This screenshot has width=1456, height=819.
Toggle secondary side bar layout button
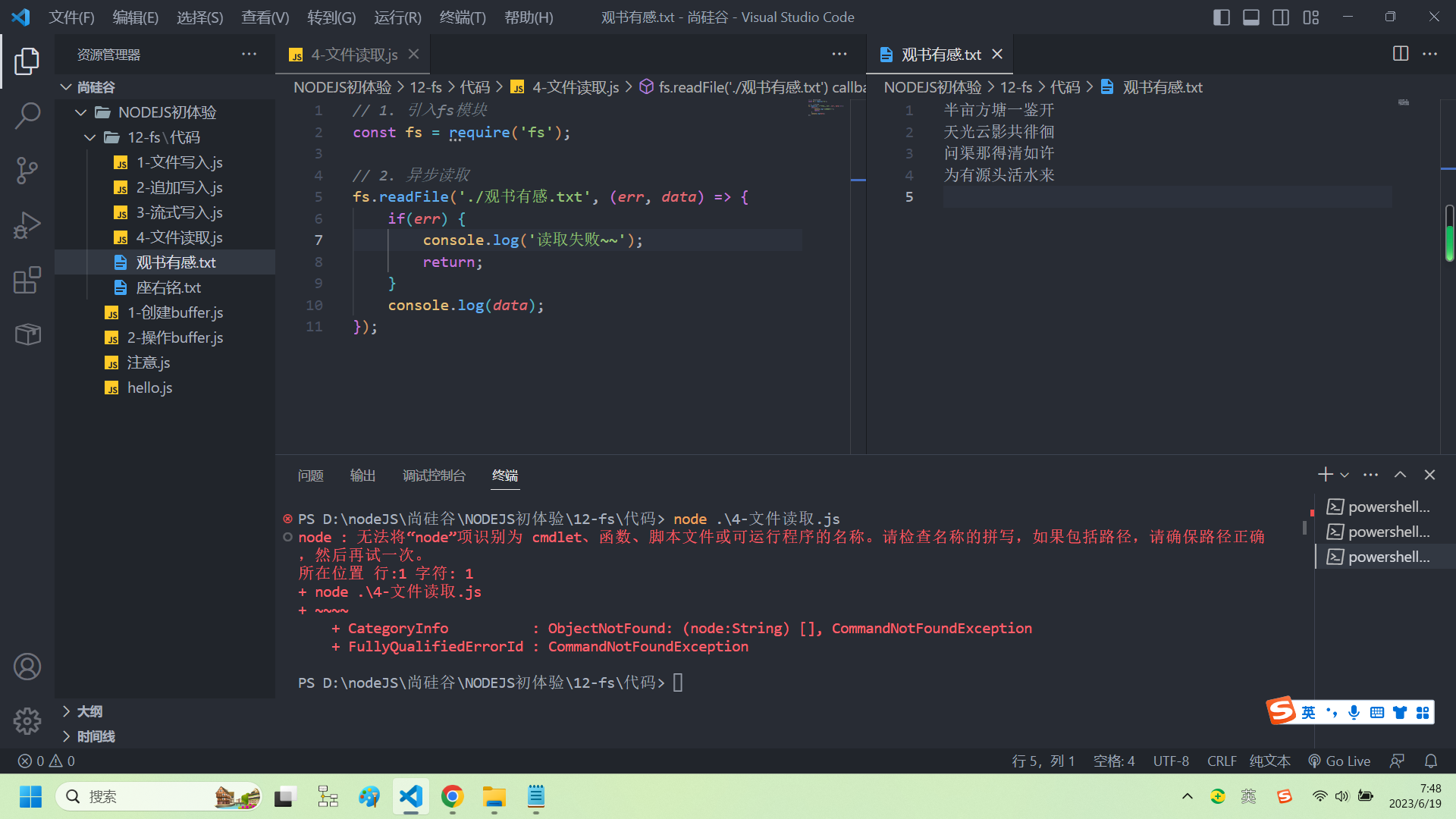click(x=1281, y=17)
